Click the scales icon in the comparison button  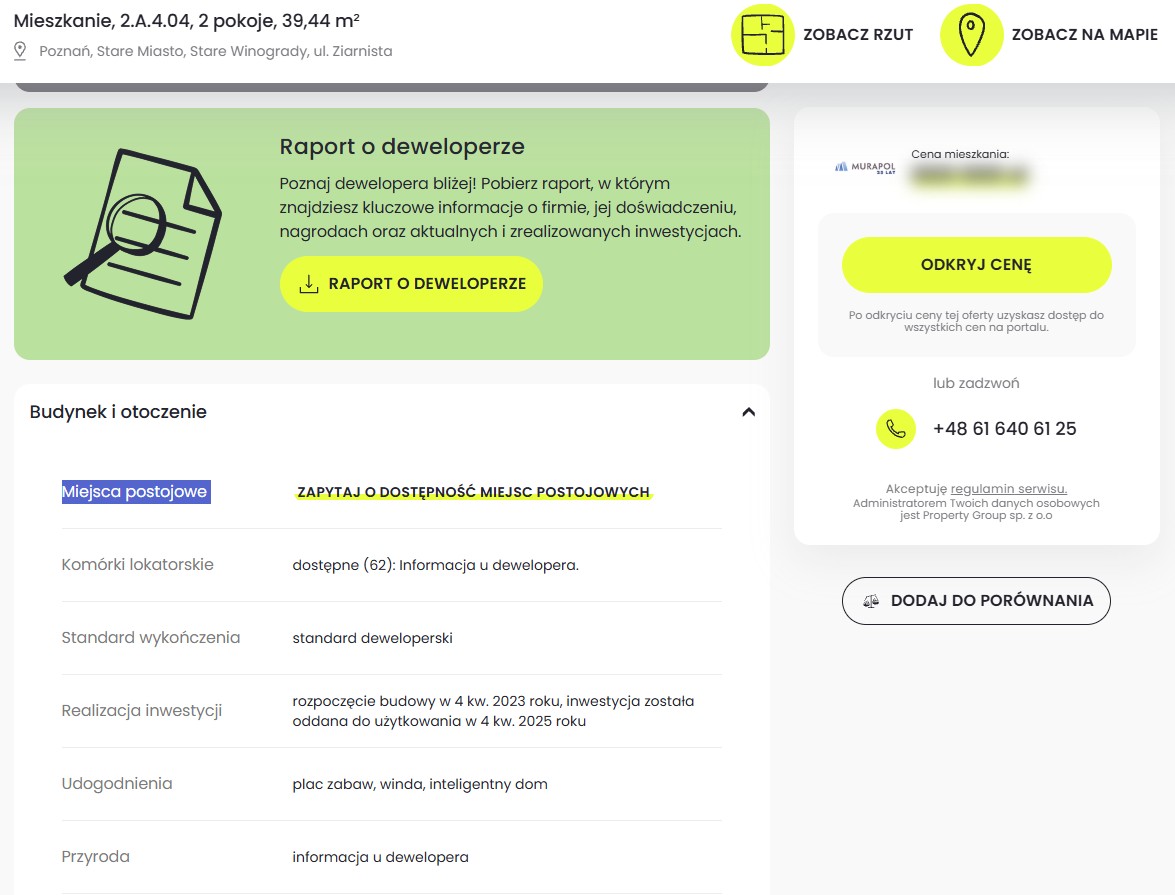click(x=872, y=601)
